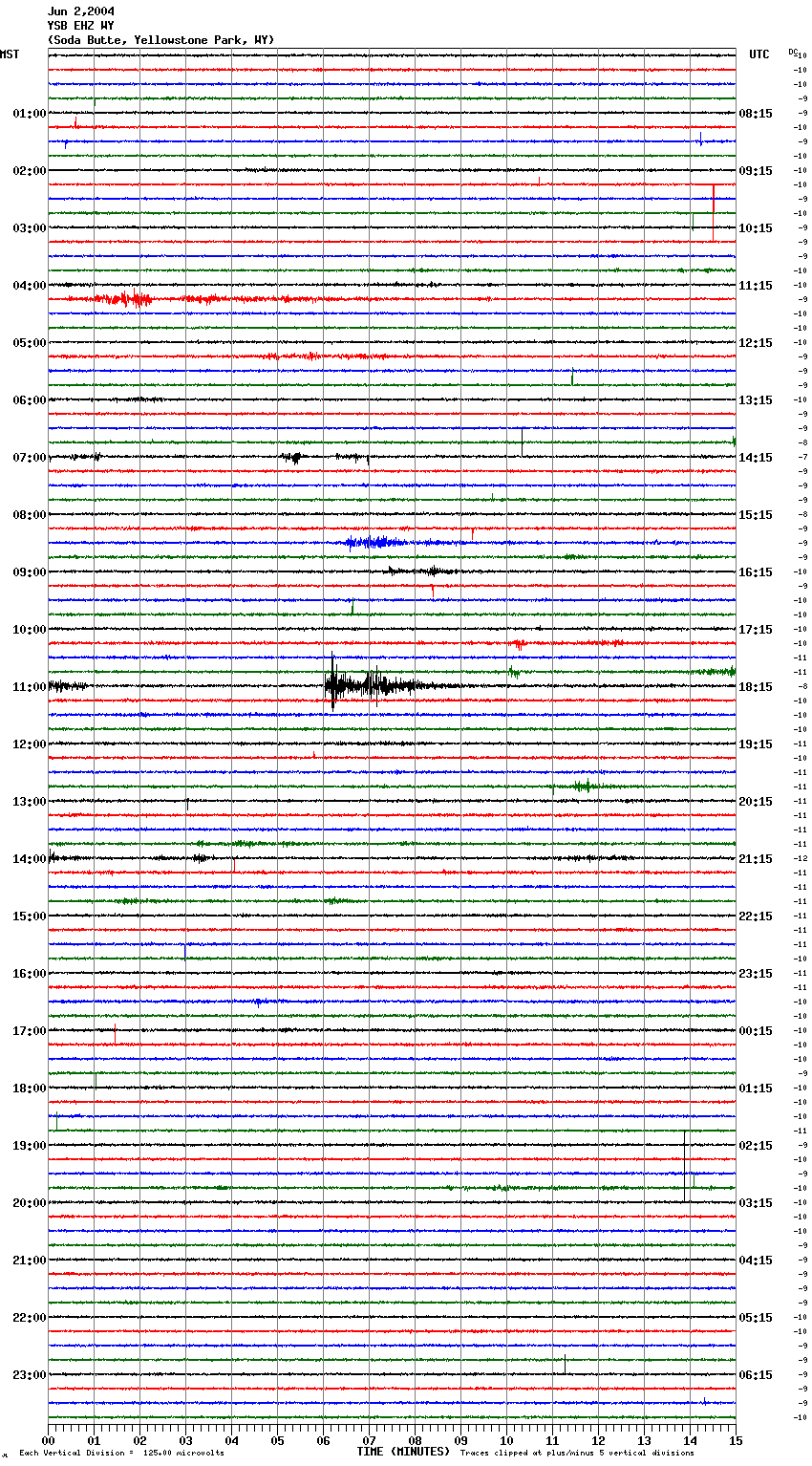Click the '11:00' MST time label
This screenshot has width=812, height=1466.
click(30, 687)
